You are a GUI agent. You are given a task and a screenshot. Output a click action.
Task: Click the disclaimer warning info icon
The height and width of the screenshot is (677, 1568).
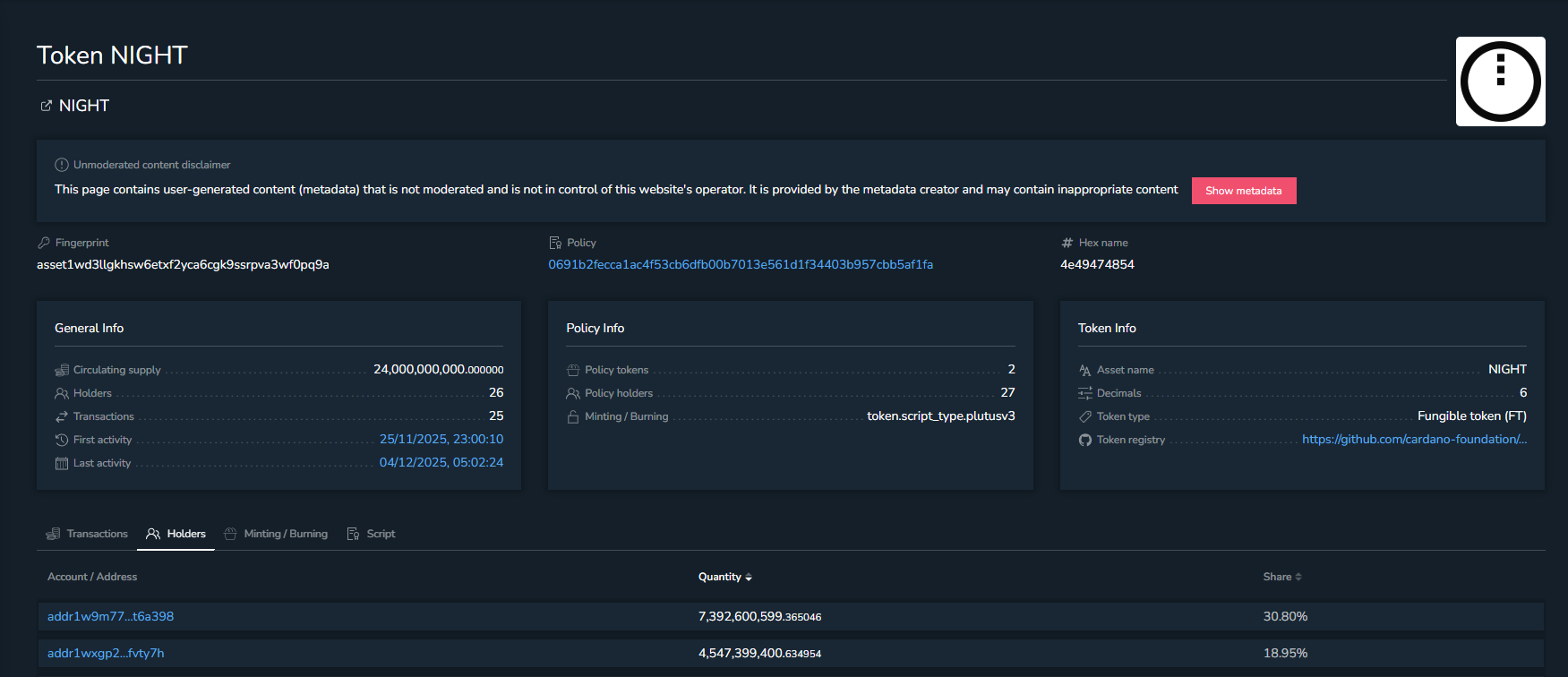[x=62, y=165]
